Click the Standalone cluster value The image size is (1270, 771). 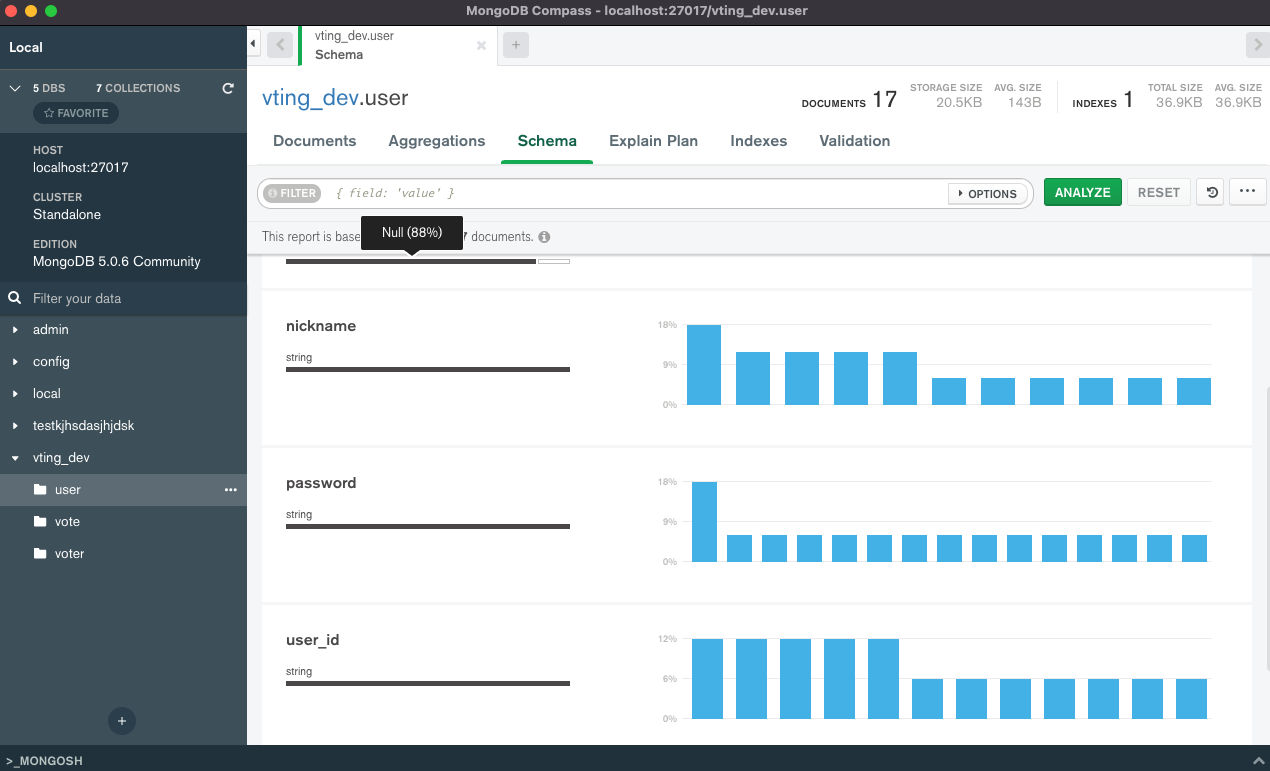pyautogui.click(x=67, y=214)
